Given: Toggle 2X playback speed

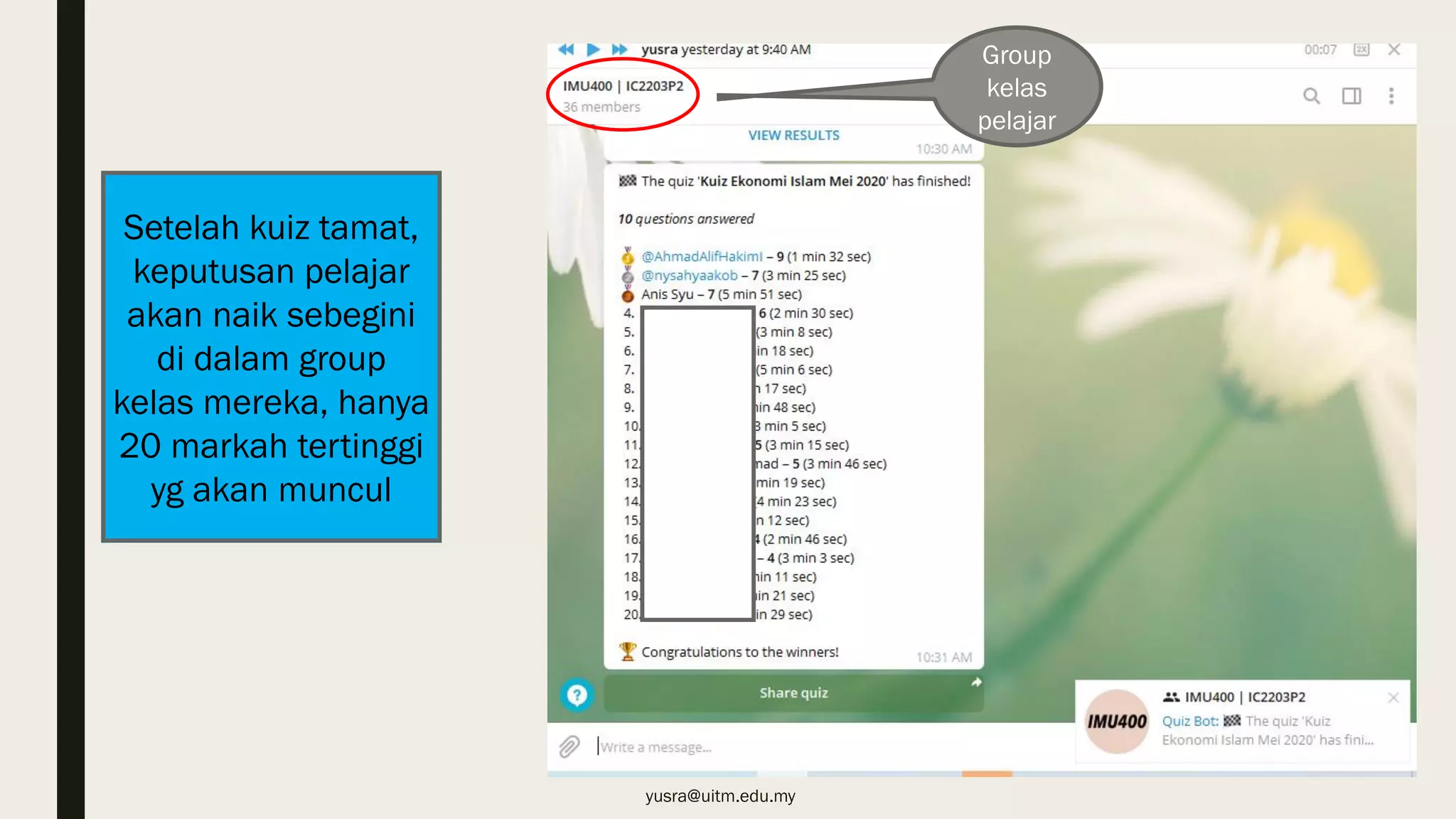Looking at the screenshot, I should (x=1361, y=50).
